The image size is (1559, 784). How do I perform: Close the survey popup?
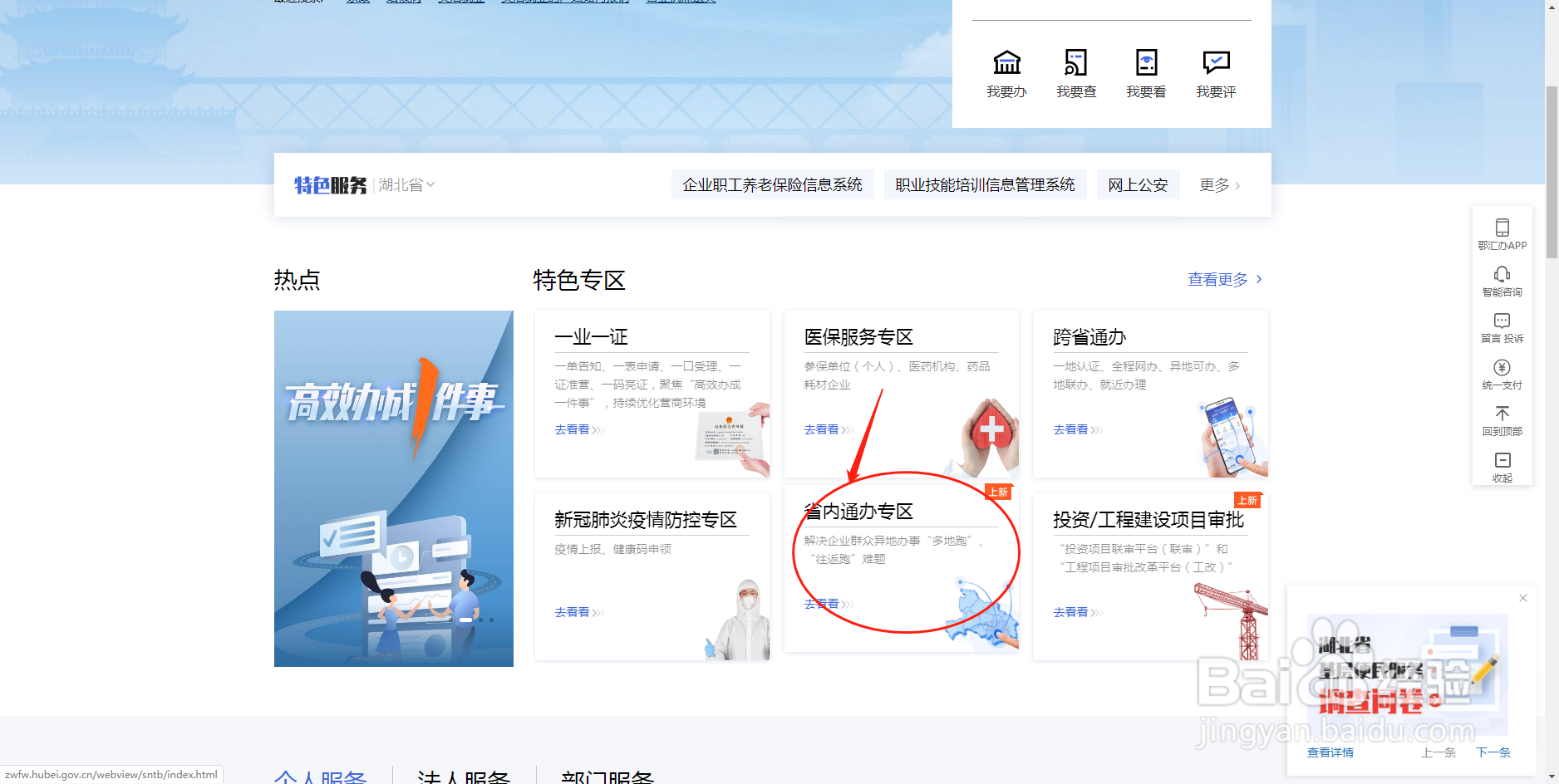coord(1523,598)
